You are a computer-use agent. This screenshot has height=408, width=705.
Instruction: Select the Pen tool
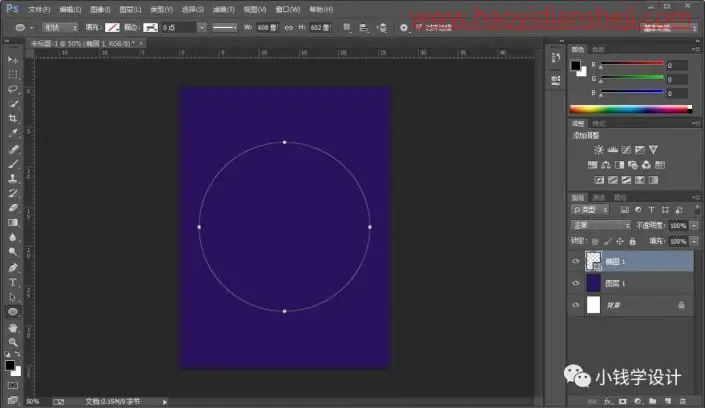click(13, 268)
